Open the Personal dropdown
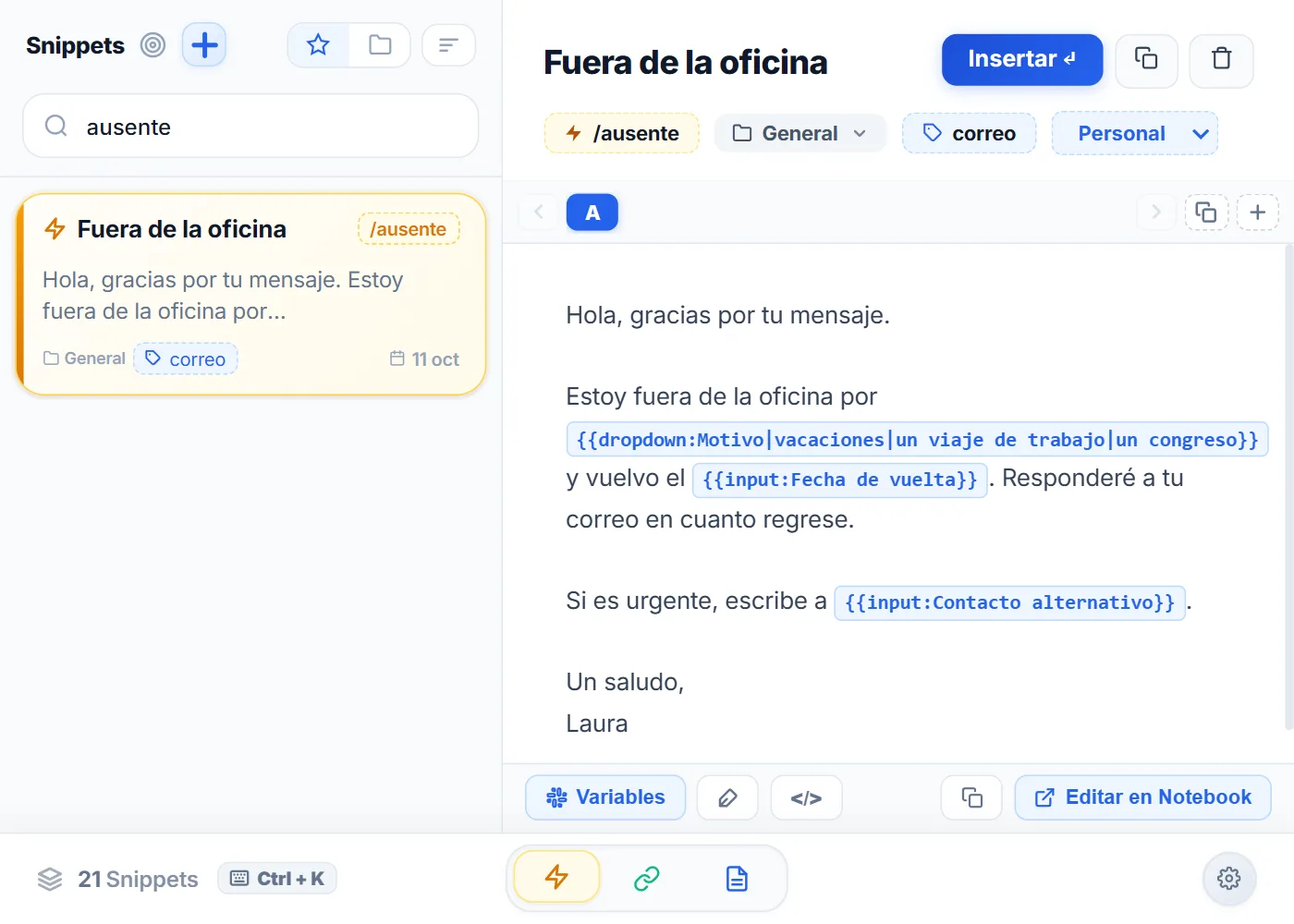Screen dimensions: 1294x924 point(1134,133)
